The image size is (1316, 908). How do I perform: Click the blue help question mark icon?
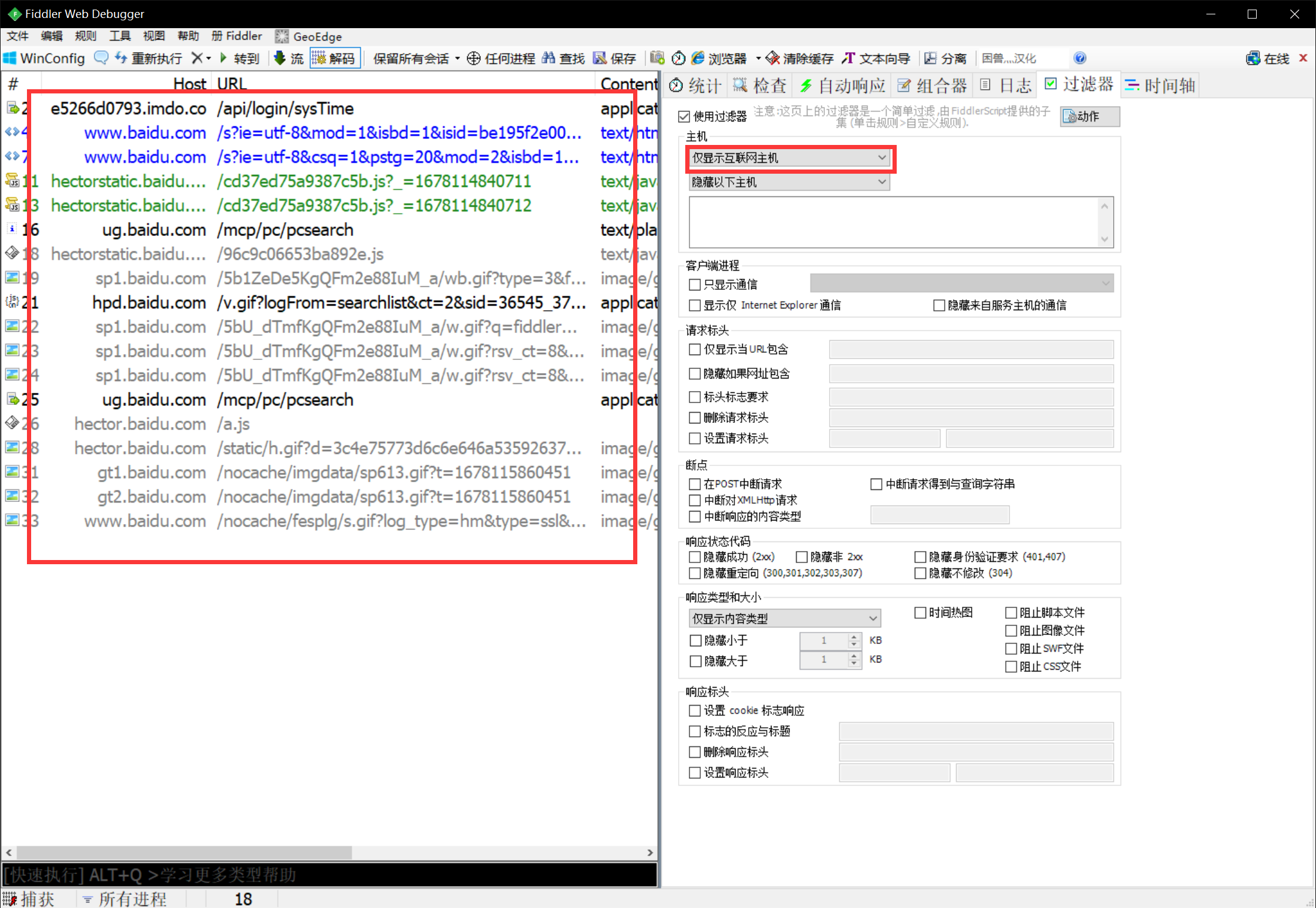click(1079, 58)
